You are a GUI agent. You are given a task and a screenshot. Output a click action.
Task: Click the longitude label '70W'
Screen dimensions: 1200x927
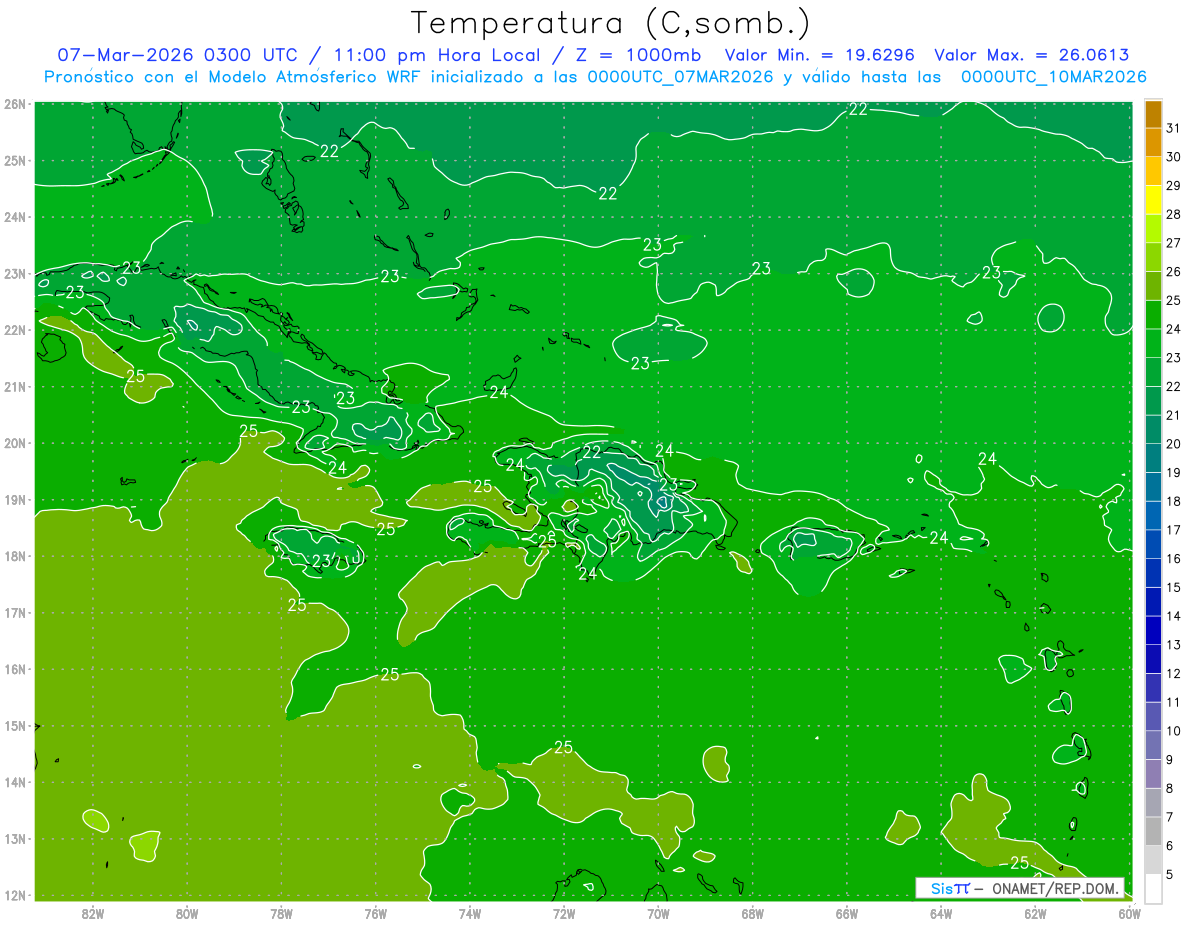pos(658,913)
